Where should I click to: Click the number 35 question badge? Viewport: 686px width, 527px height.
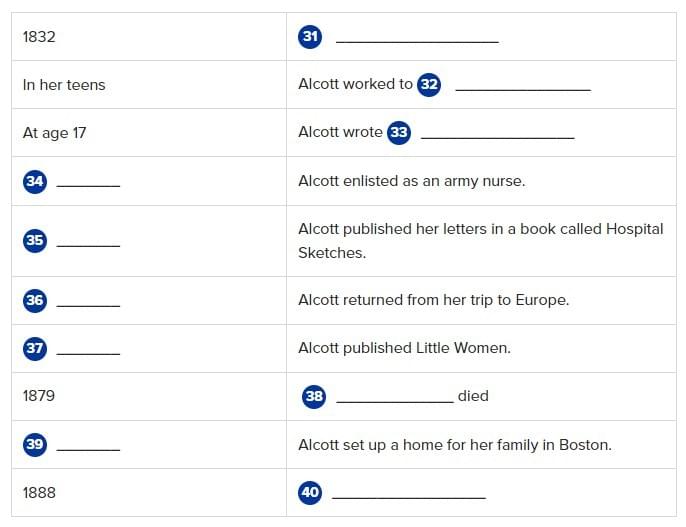pyautogui.click(x=35, y=241)
